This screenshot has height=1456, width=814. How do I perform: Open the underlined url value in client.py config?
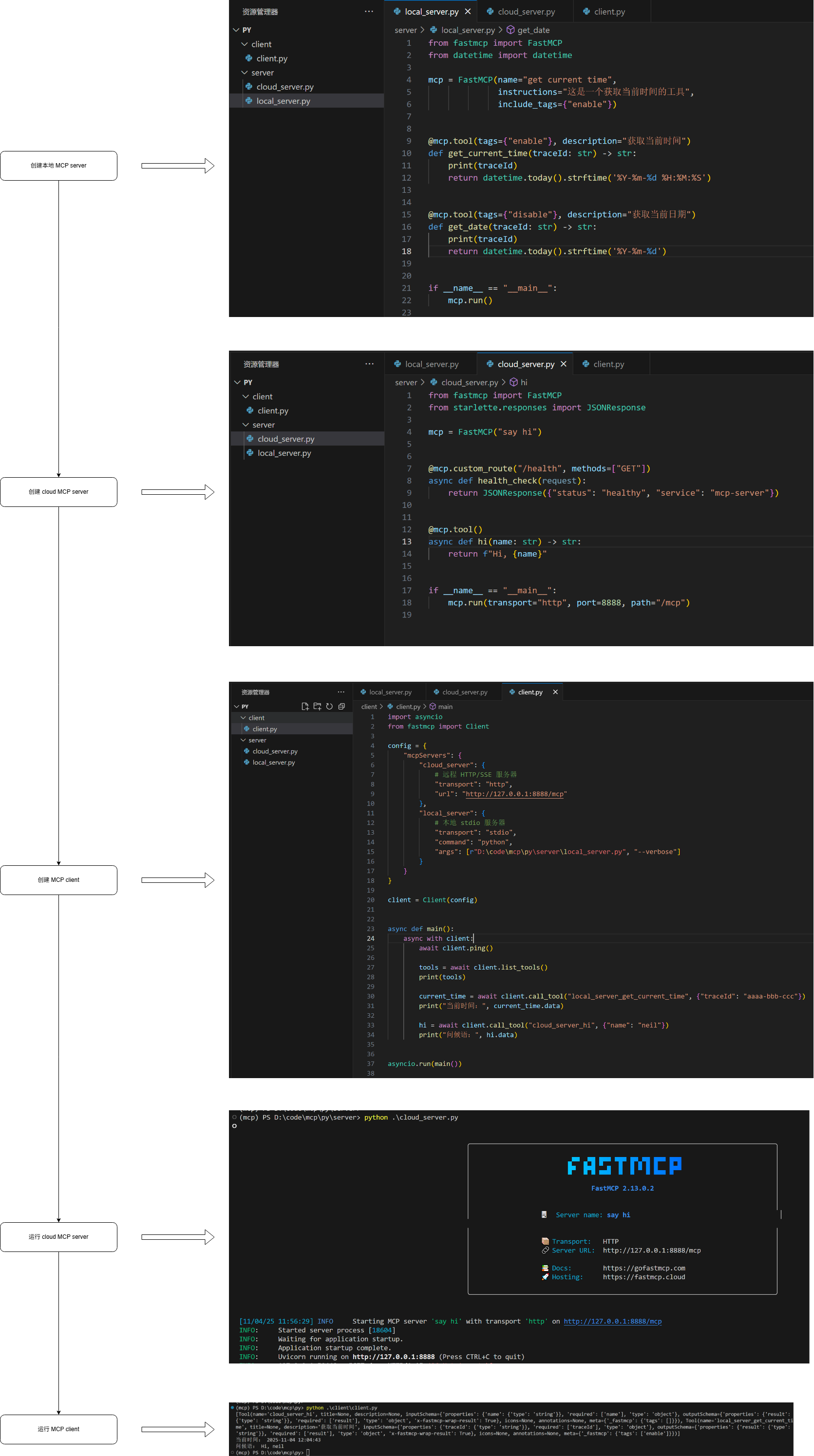[514, 794]
